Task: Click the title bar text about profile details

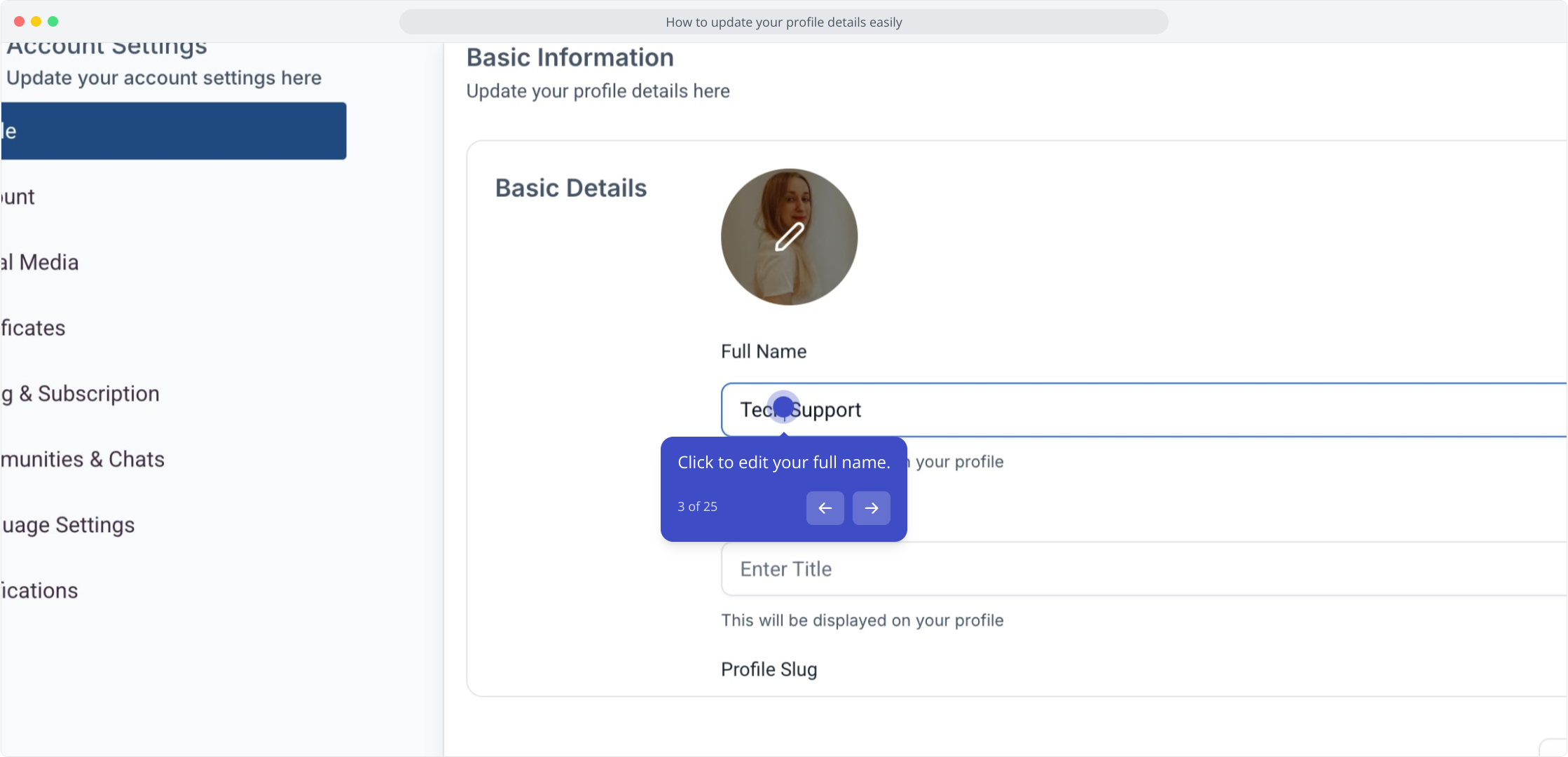Action: pyautogui.click(x=783, y=22)
